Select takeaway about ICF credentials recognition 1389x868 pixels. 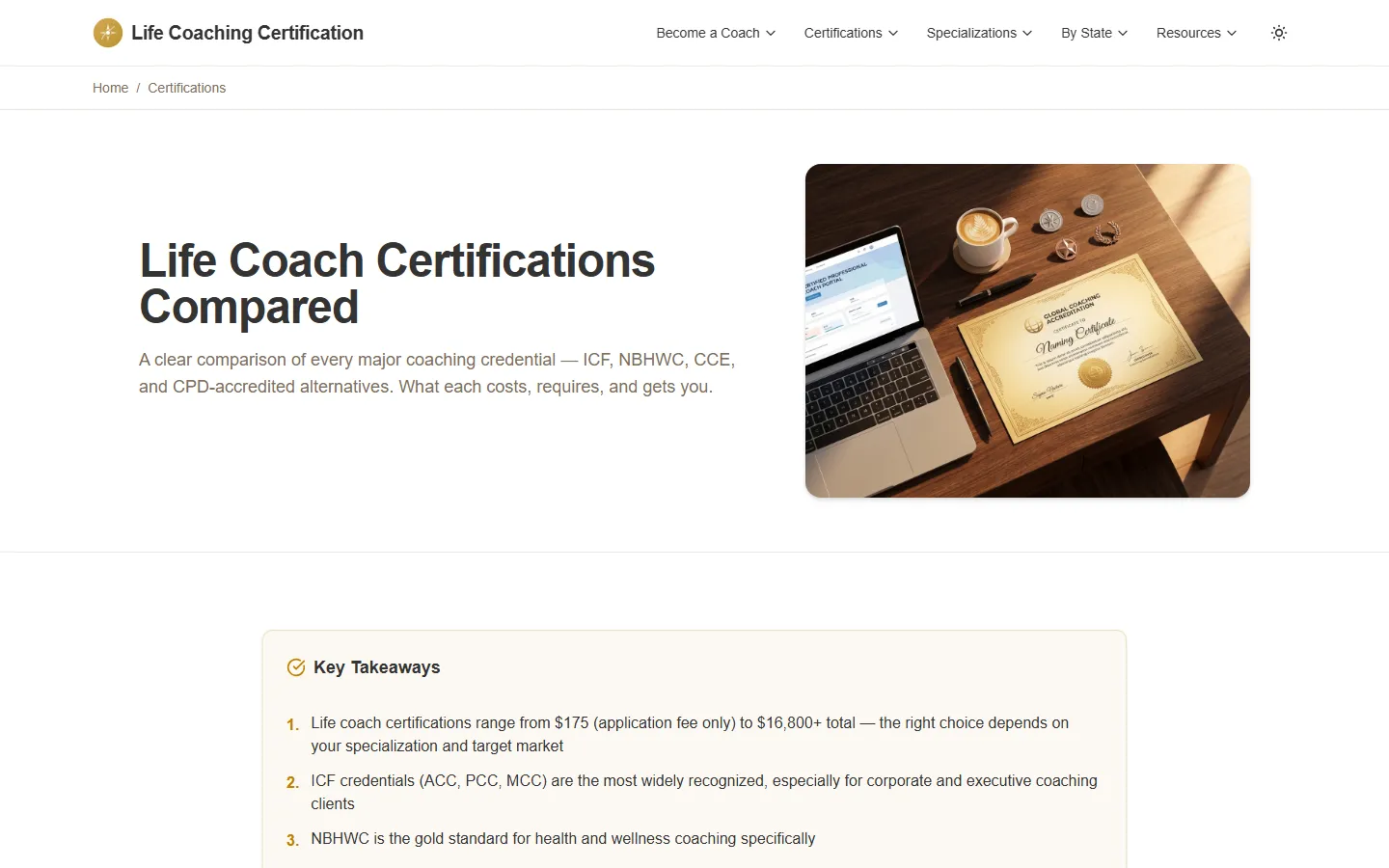click(x=704, y=792)
